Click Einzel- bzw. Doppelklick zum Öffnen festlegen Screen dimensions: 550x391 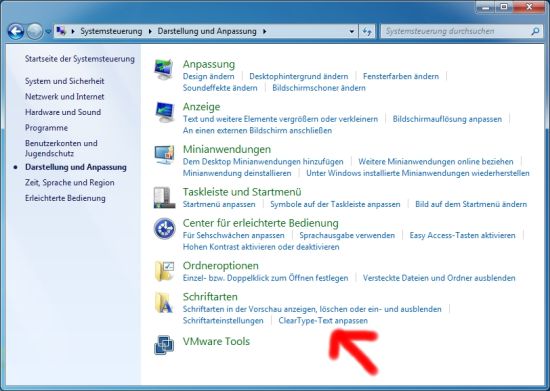tap(266, 278)
